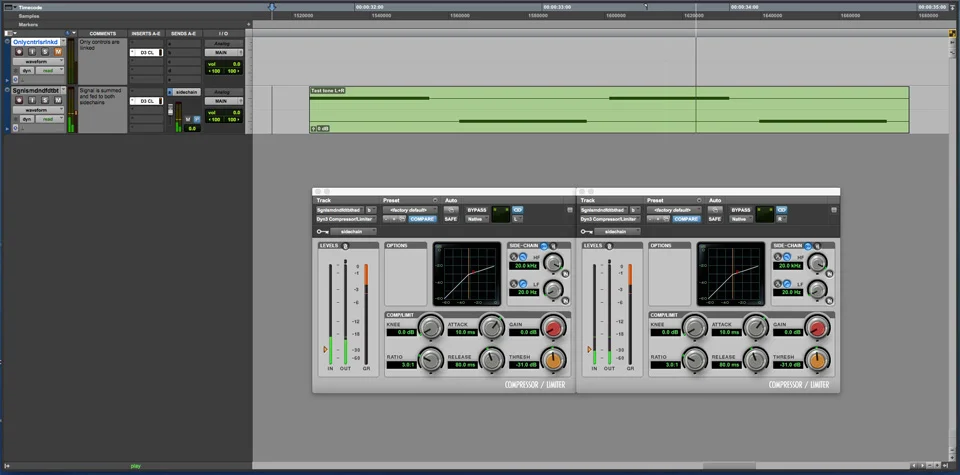
Task: Open factory default preset menu in L-channel compressor
Action: coord(410,210)
